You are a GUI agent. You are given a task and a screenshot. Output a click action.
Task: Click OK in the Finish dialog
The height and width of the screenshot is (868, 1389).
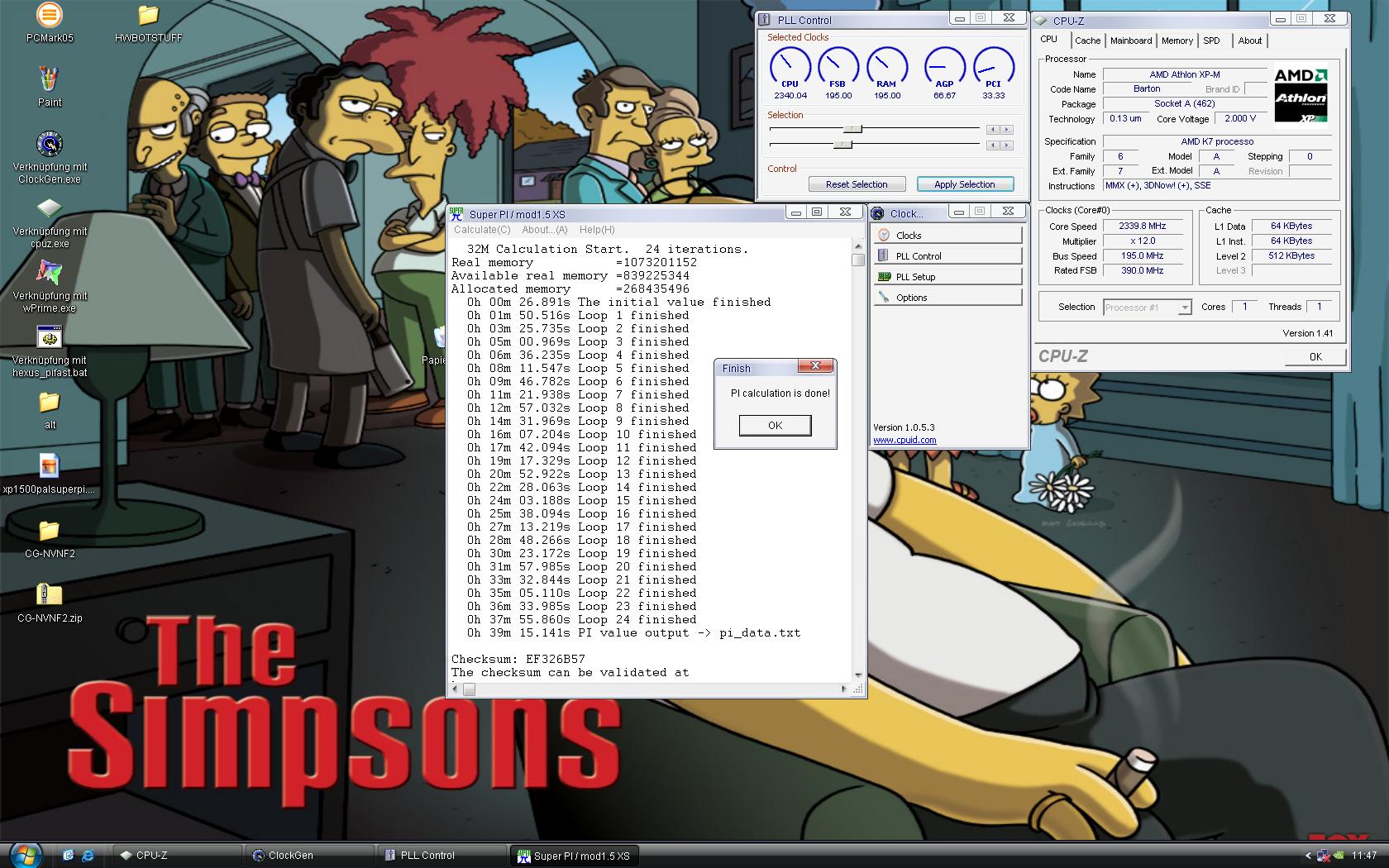[775, 426]
